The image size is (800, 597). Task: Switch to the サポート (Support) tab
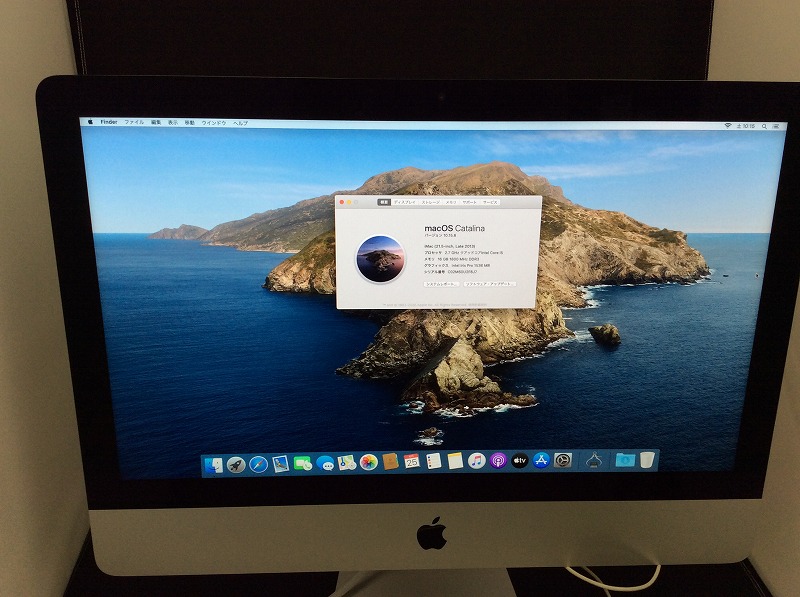pos(469,202)
